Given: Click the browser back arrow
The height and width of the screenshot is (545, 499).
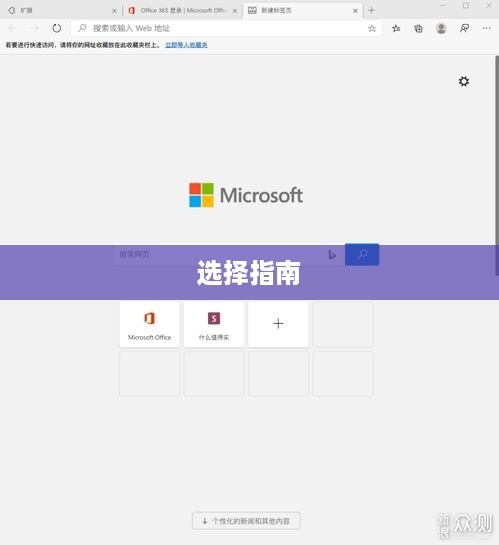Looking at the screenshot, I should click(x=12, y=28).
